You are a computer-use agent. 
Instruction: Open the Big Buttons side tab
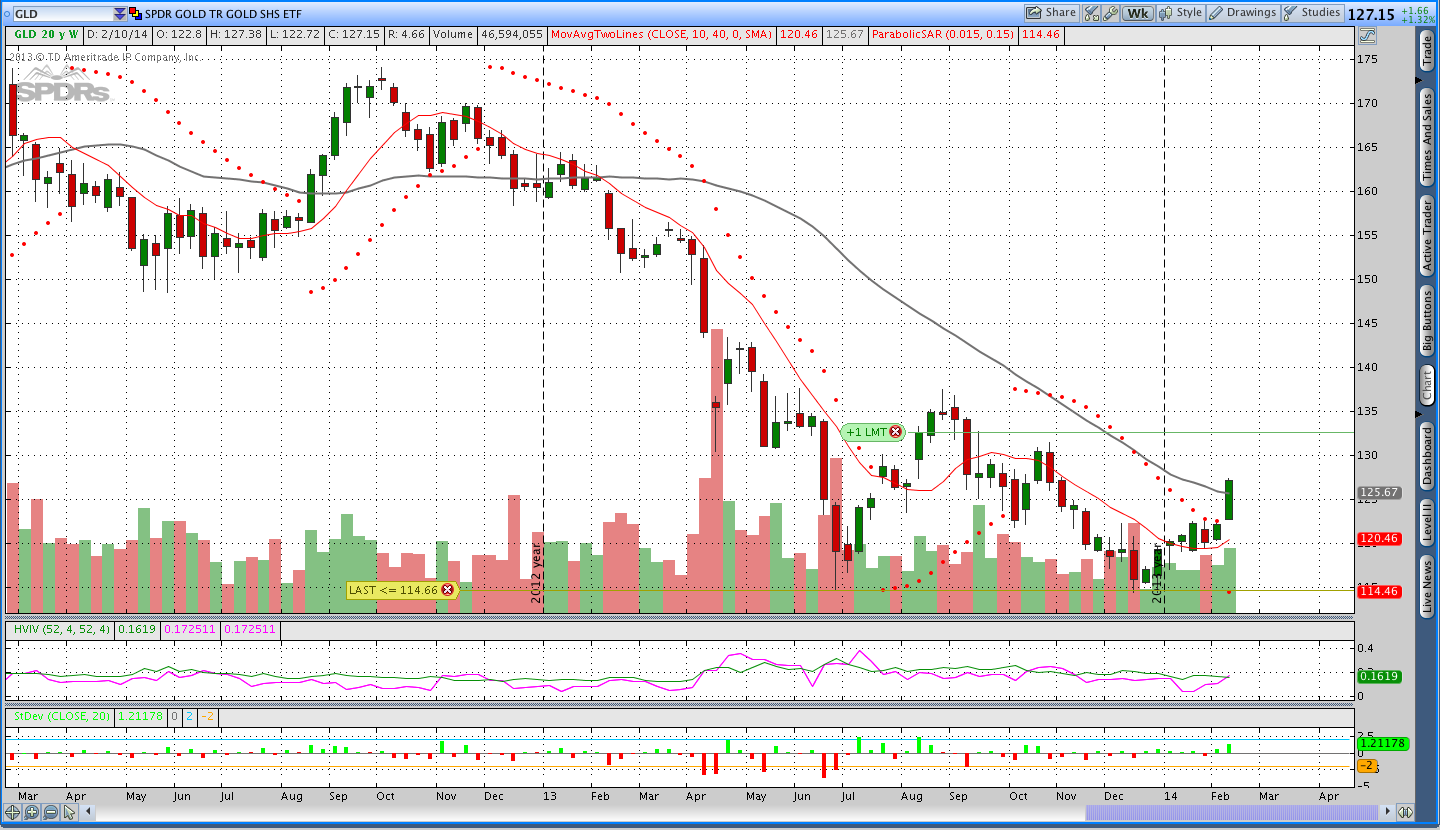(x=1427, y=321)
